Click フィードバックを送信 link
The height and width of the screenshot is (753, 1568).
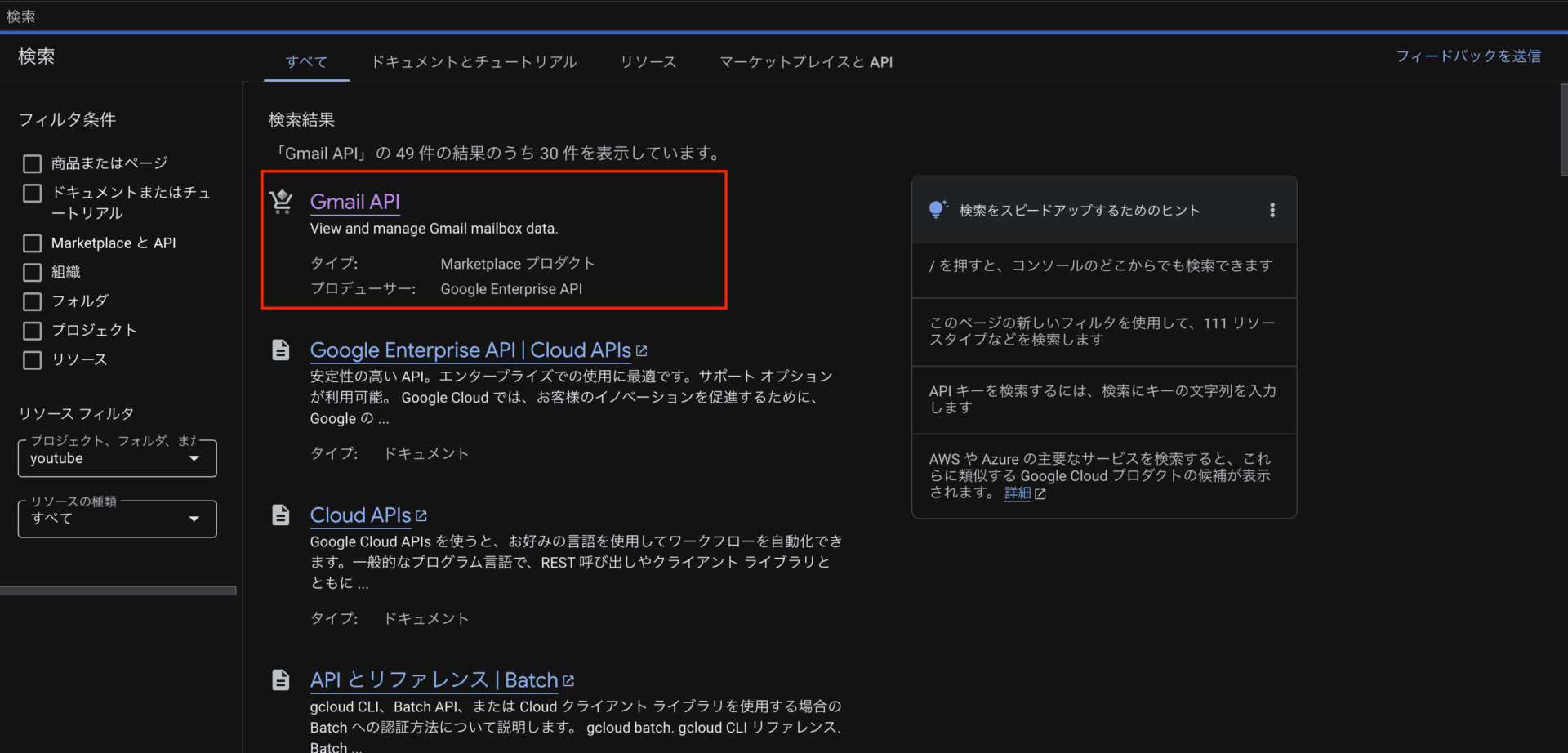tap(1468, 56)
